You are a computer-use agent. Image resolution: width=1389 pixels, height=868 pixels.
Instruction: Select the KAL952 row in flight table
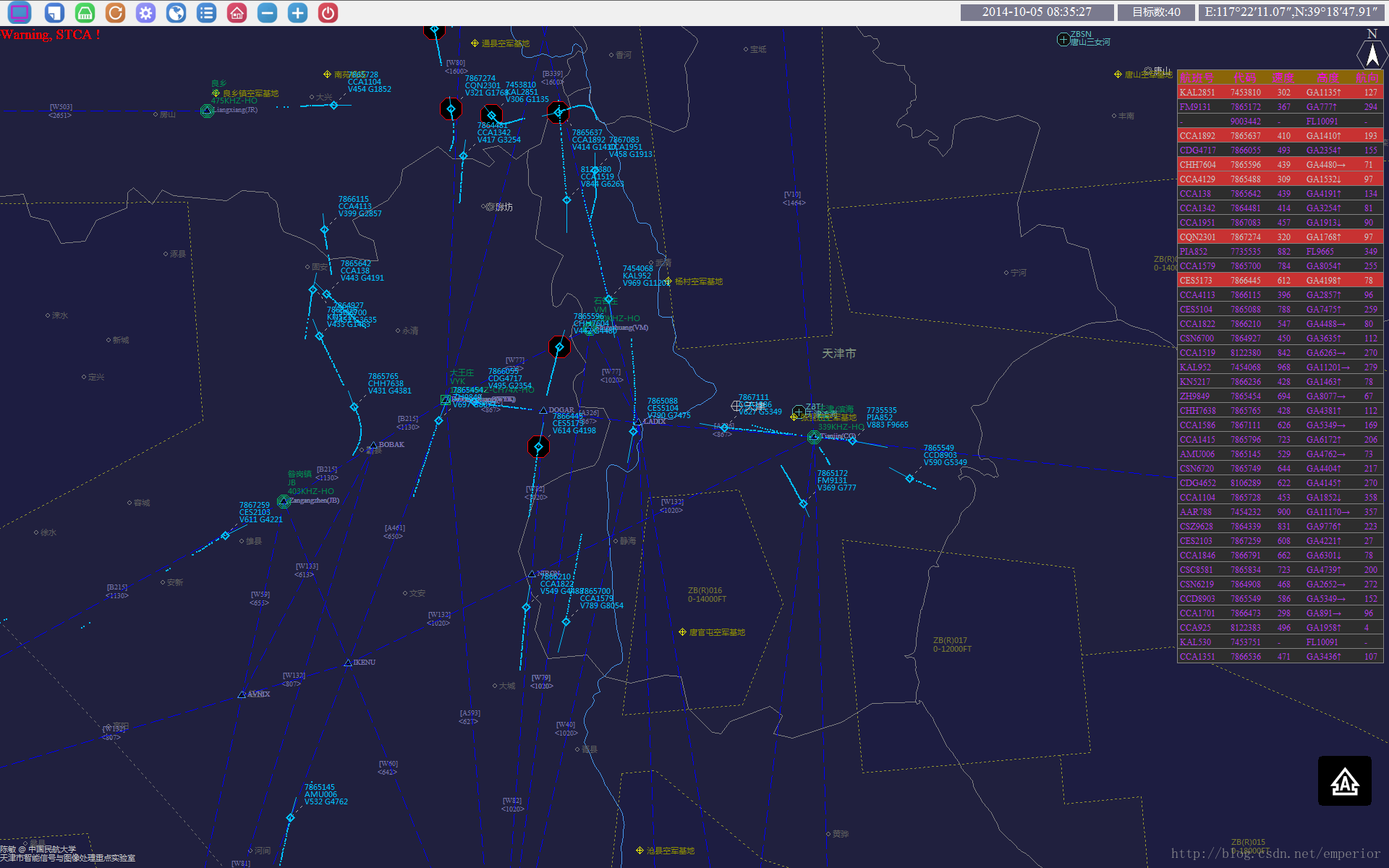point(1280,367)
